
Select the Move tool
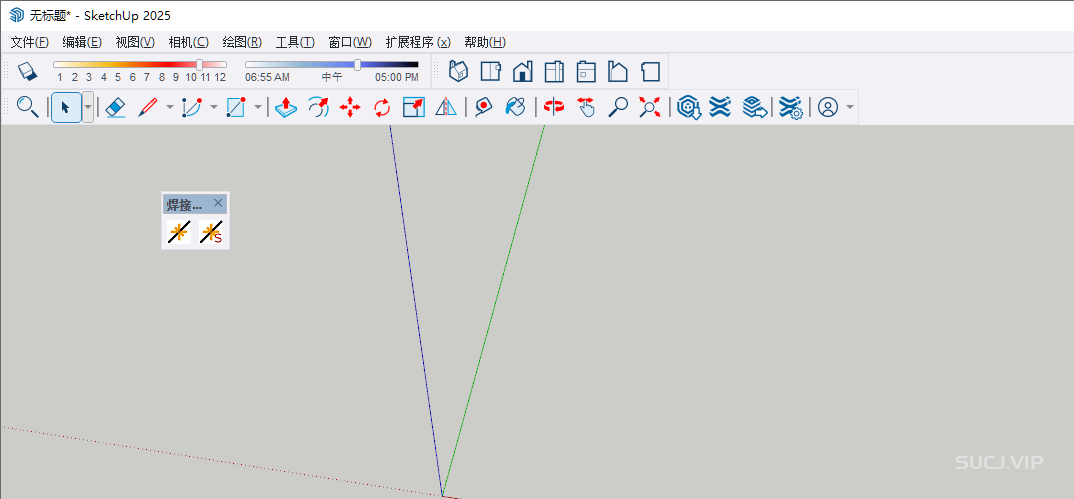click(x=350, y=107)
